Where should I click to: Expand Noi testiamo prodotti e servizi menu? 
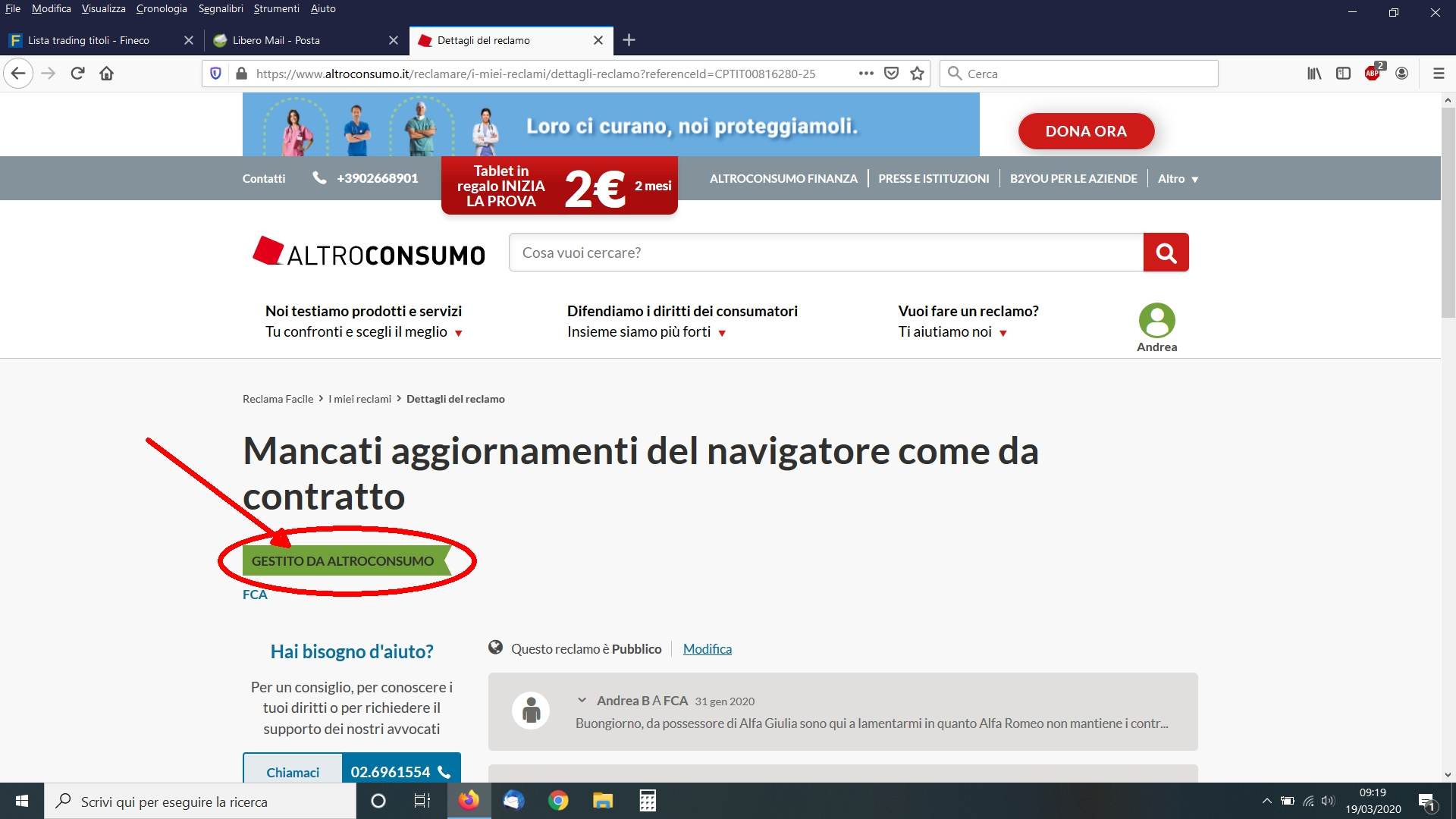(364, 322)
